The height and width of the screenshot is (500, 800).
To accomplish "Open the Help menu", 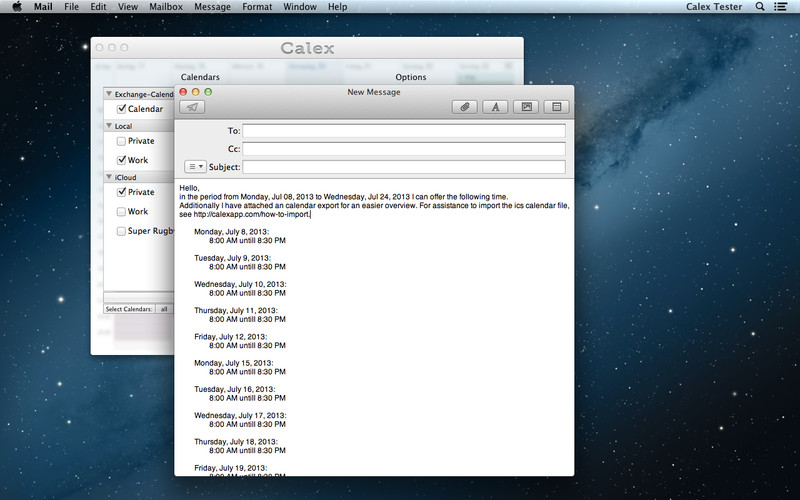I will click(x=337, y=7).
